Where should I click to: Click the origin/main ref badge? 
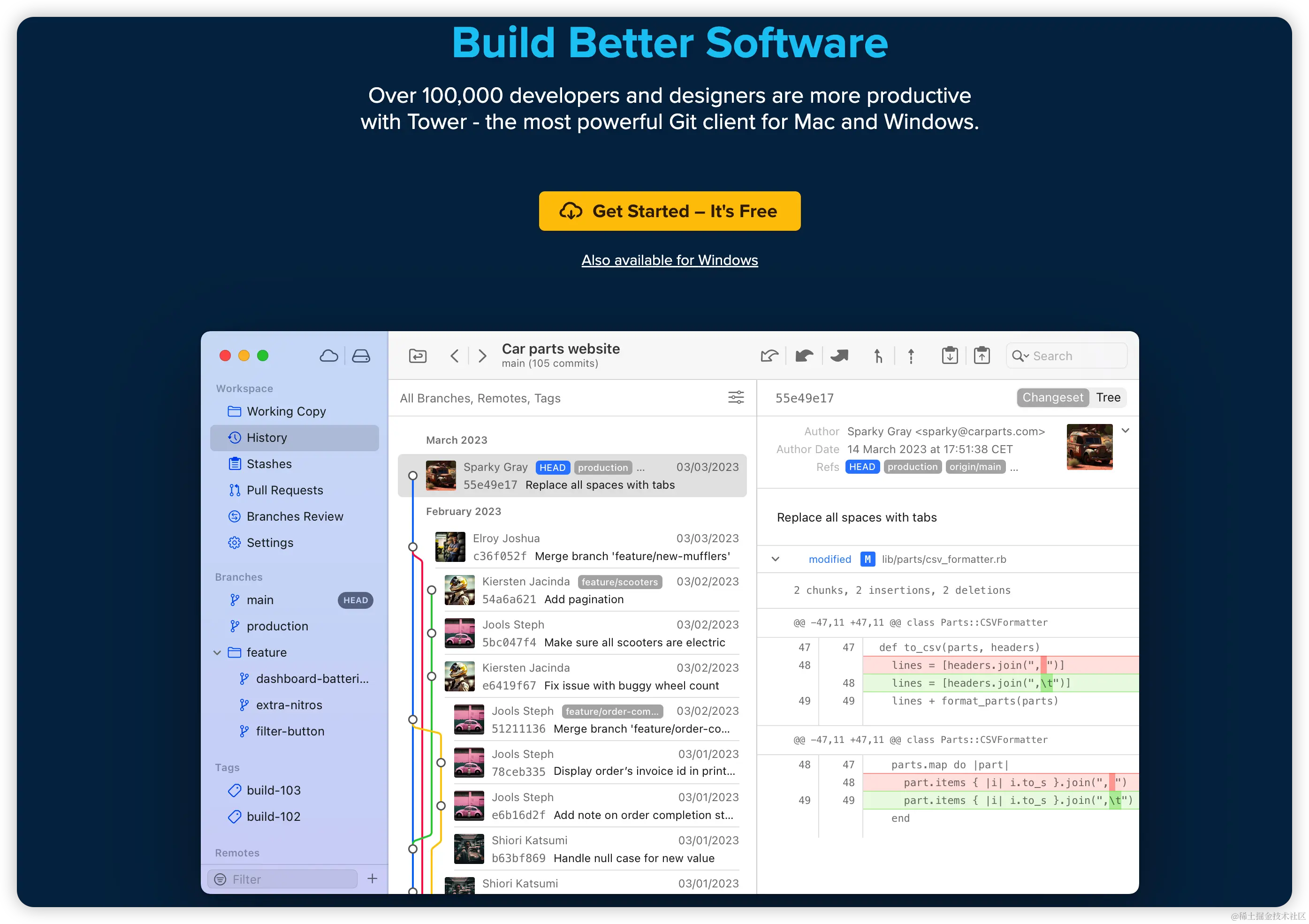(975, 467)
